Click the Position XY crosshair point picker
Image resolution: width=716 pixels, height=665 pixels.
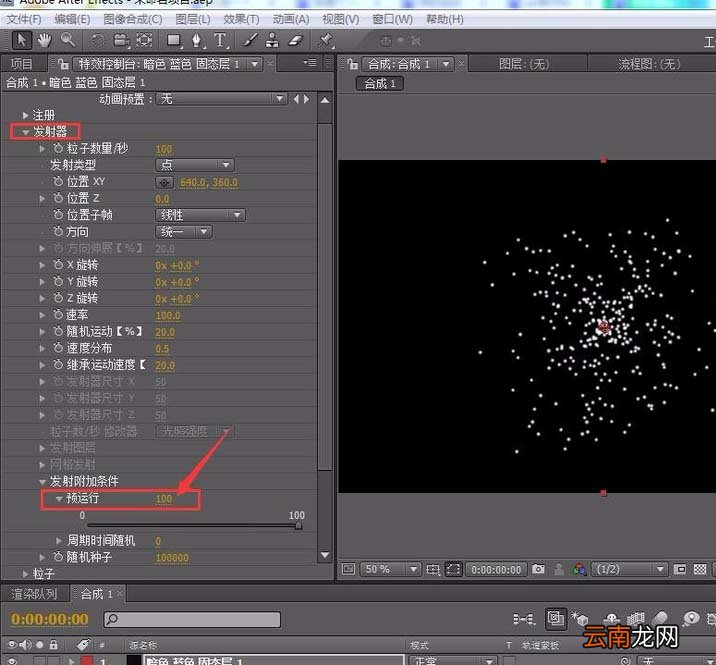pos(164,182)
